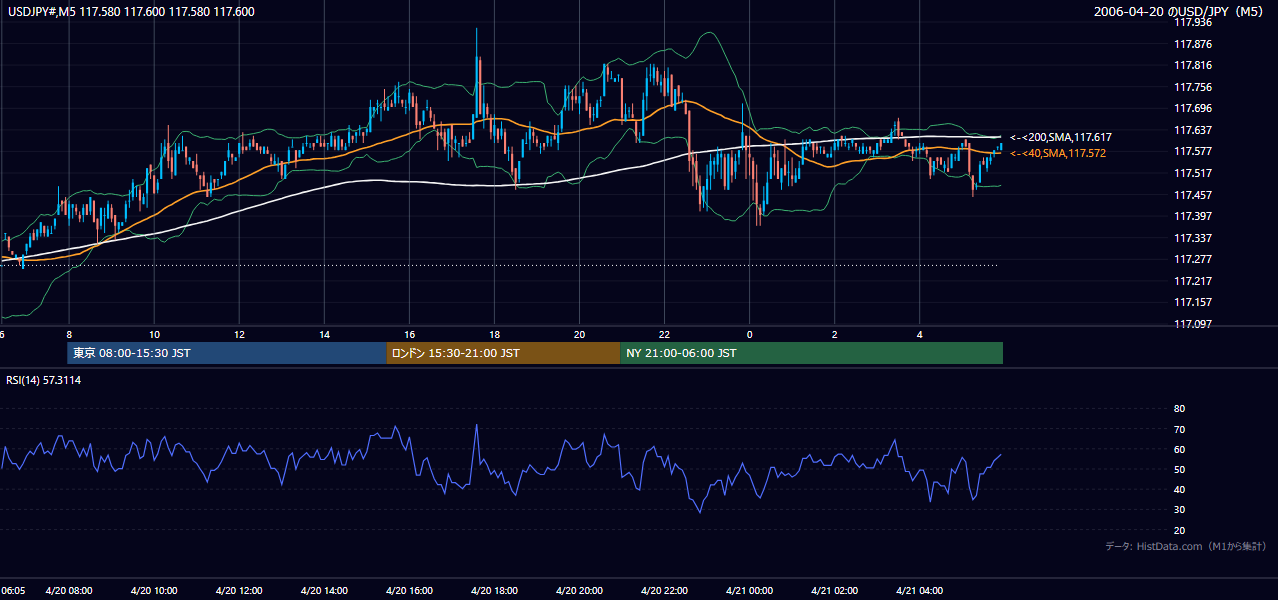Click price axis label 117.756
The height and width of the screenshot is (600, 1278).
(1193, 87)
